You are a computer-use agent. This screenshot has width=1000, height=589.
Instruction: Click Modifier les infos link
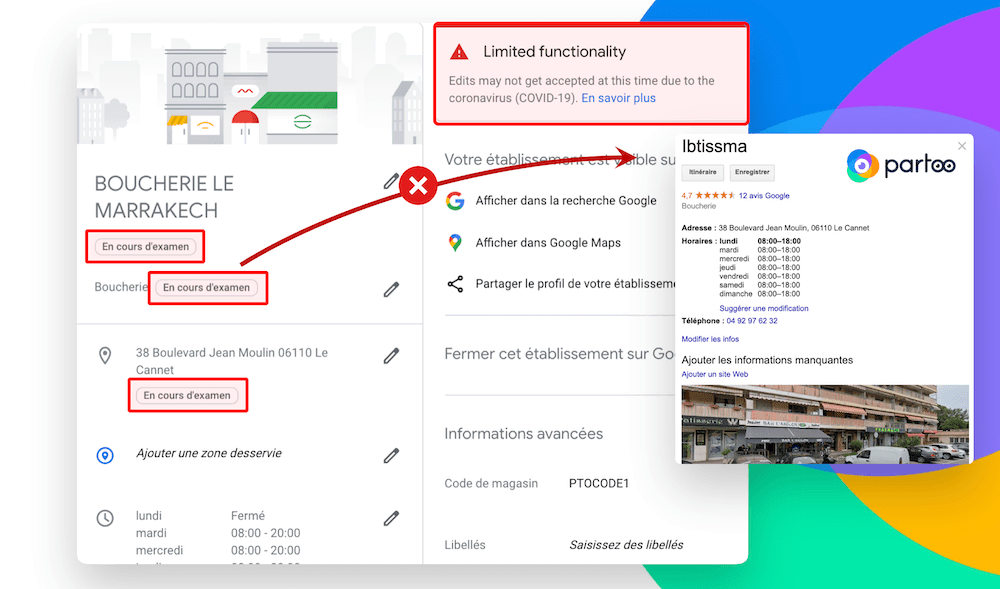tap(710, 339)
